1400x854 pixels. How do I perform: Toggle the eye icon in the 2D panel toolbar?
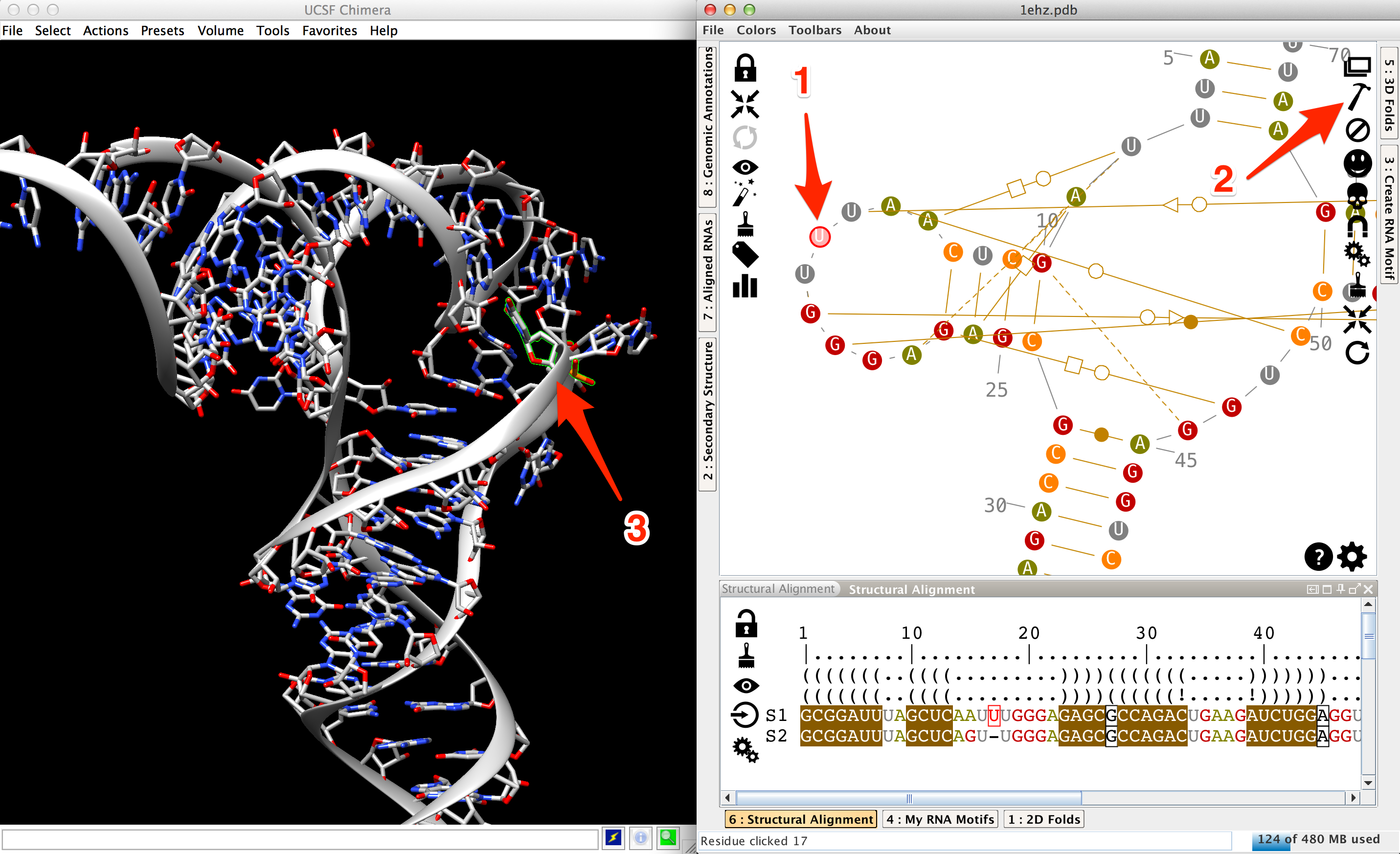pos(745,167)
